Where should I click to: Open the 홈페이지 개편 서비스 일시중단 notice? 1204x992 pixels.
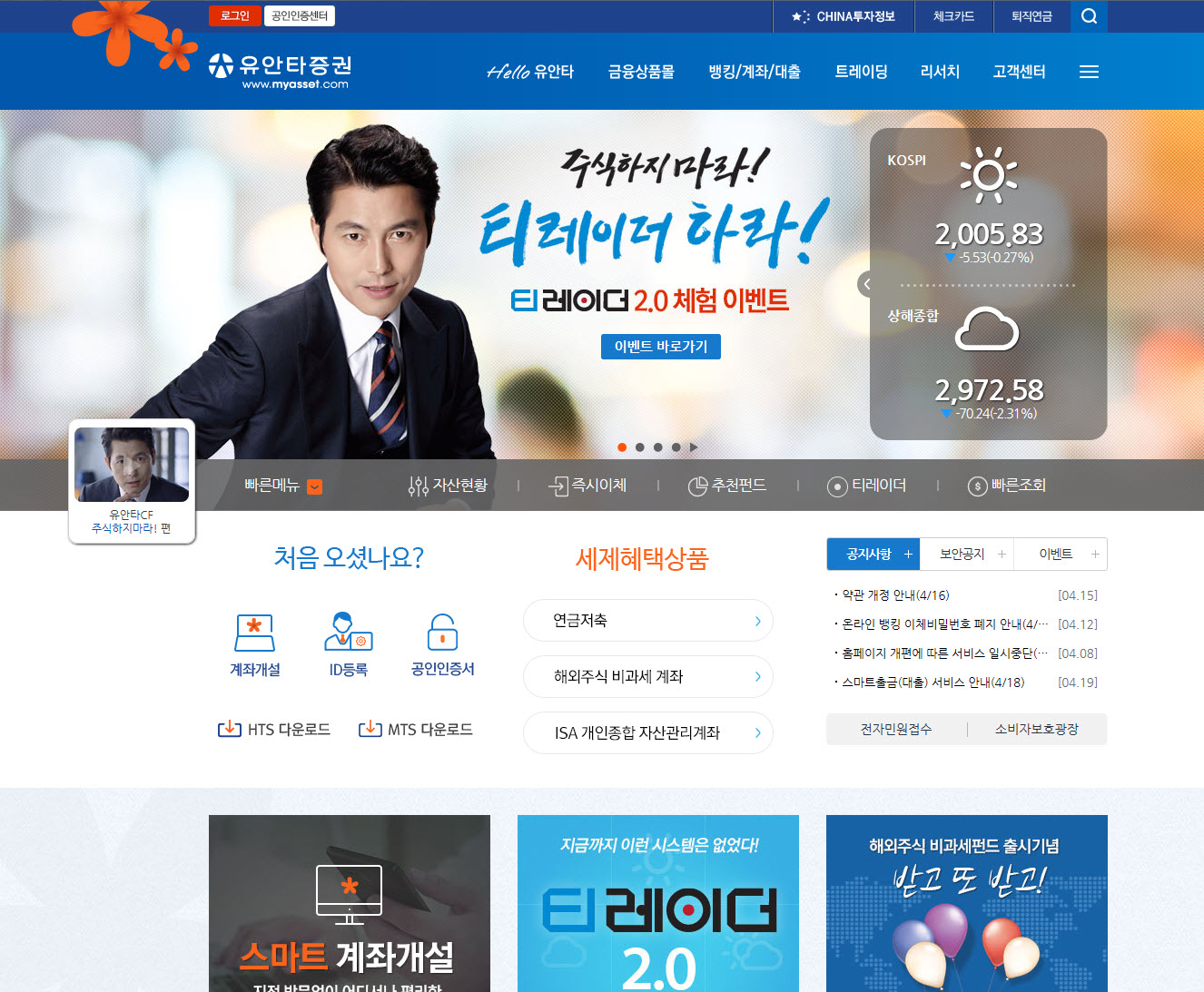point(944,653)
